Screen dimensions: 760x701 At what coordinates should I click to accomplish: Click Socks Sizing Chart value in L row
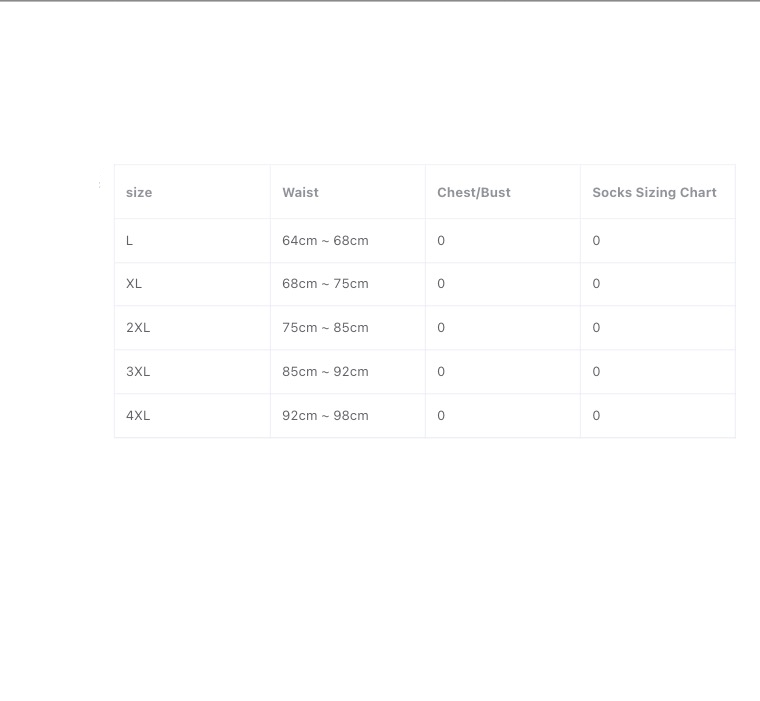tap(596, 240)
